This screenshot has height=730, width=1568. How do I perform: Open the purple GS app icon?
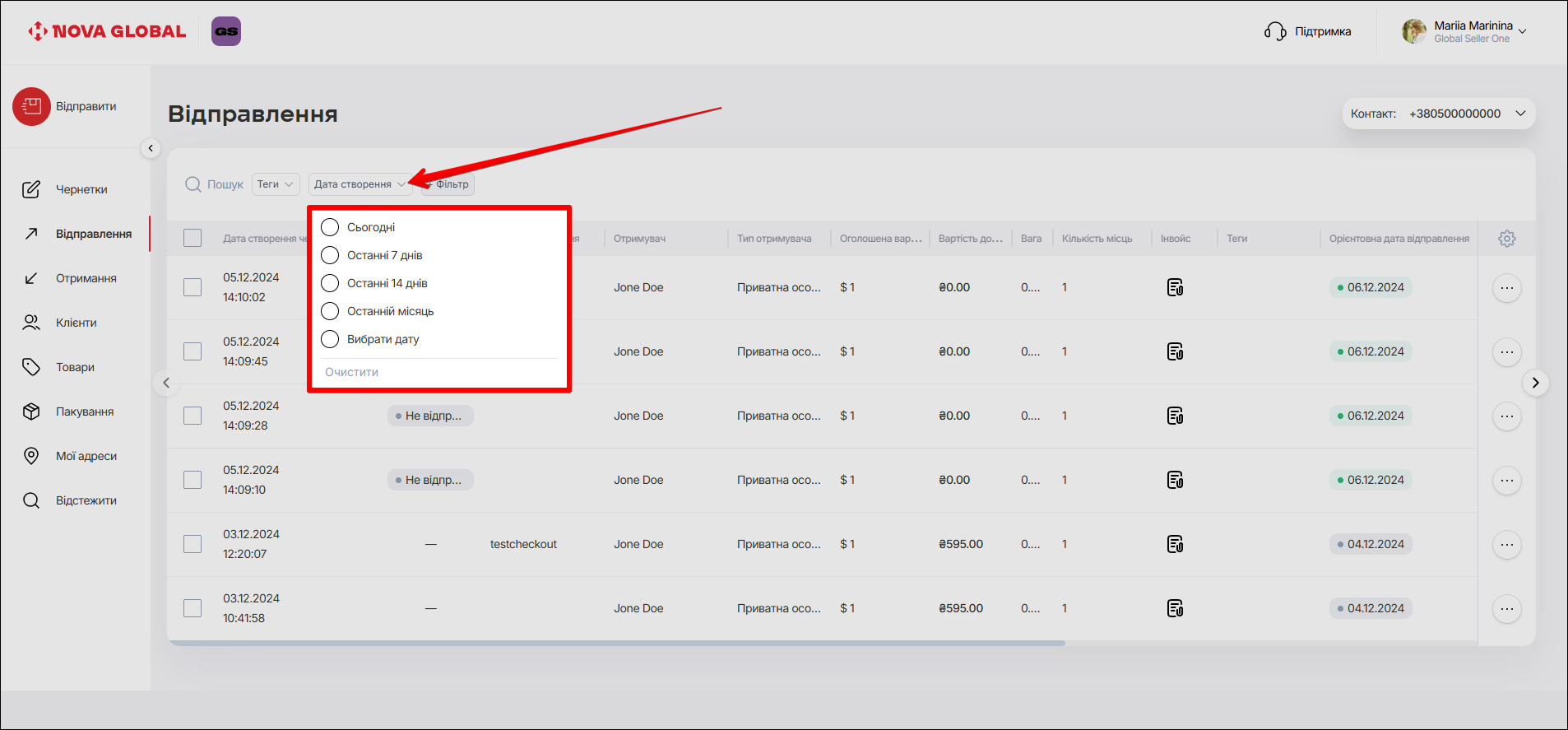click(x=226, y=31)
